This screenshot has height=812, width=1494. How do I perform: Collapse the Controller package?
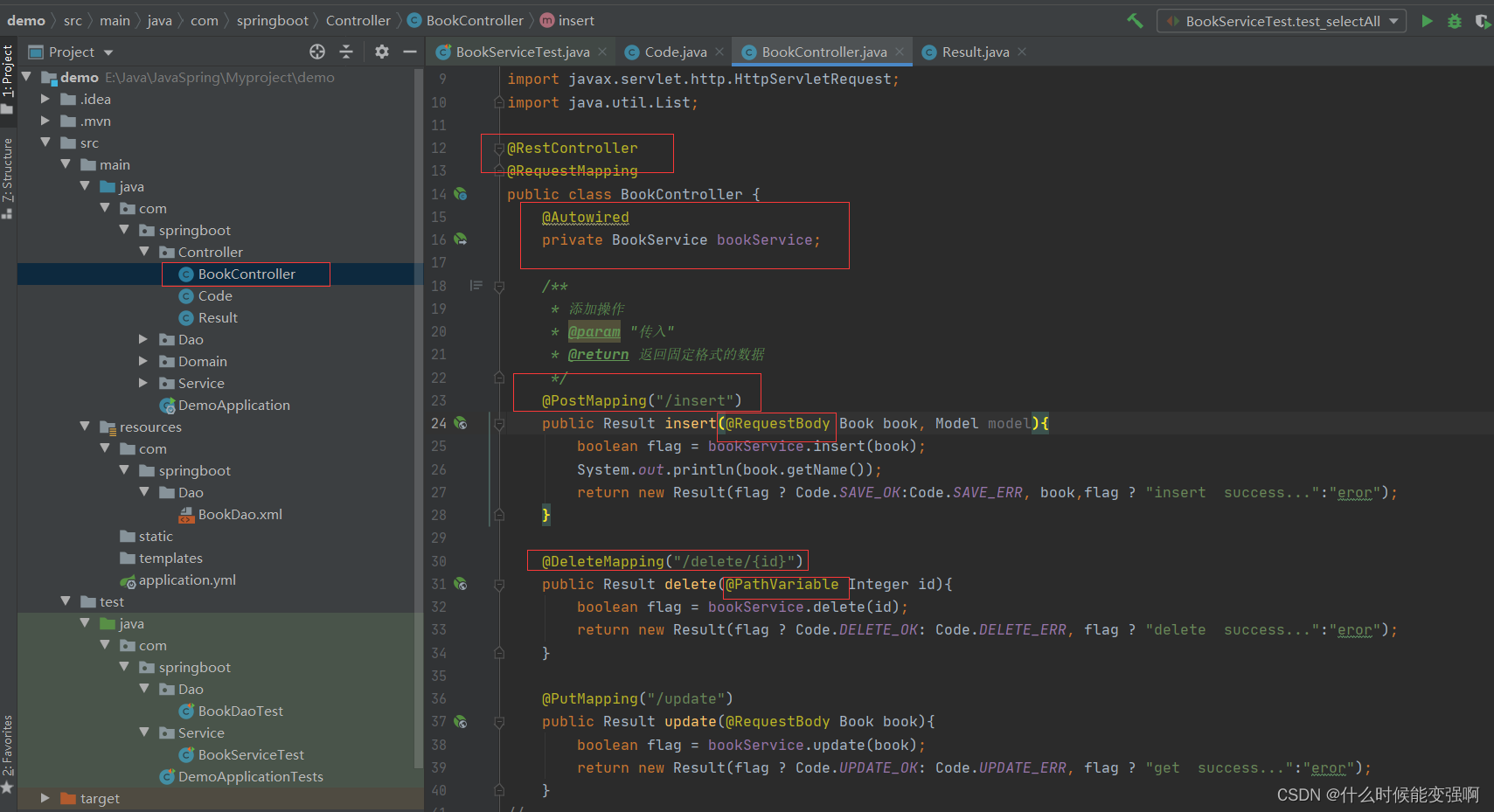pos(144,252)
